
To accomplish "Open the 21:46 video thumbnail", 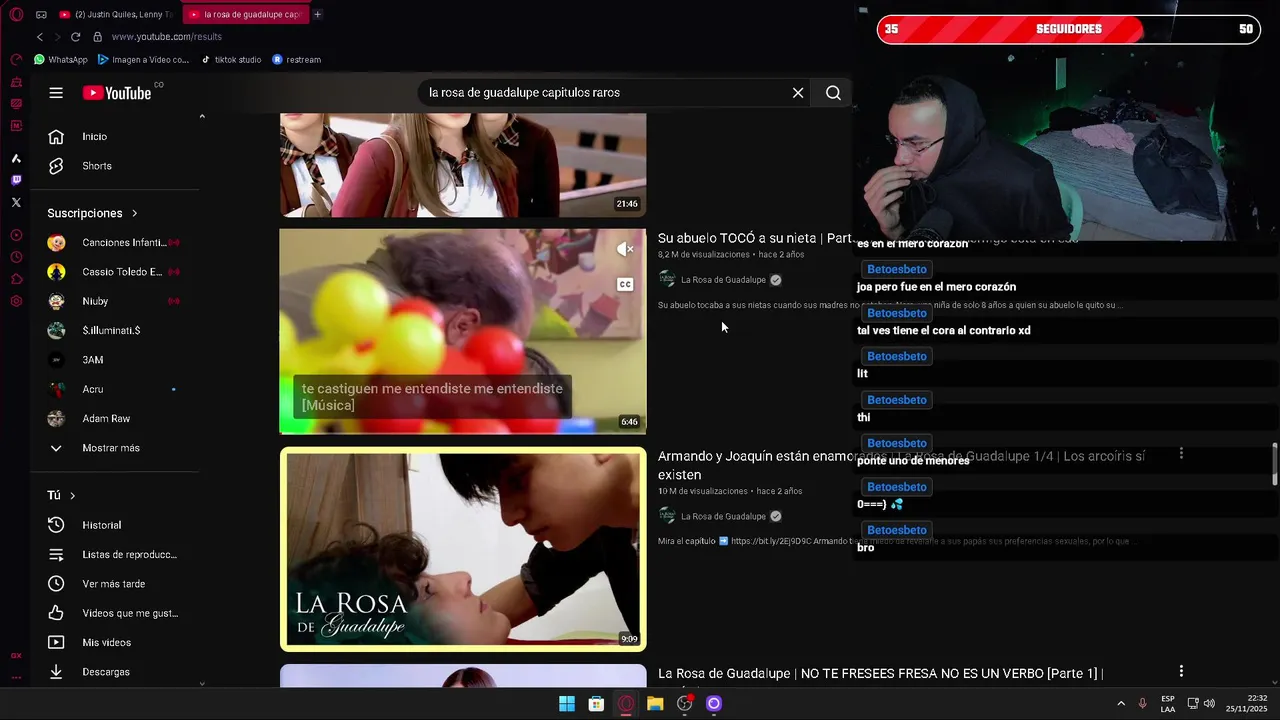I will [x=463, y=165].
